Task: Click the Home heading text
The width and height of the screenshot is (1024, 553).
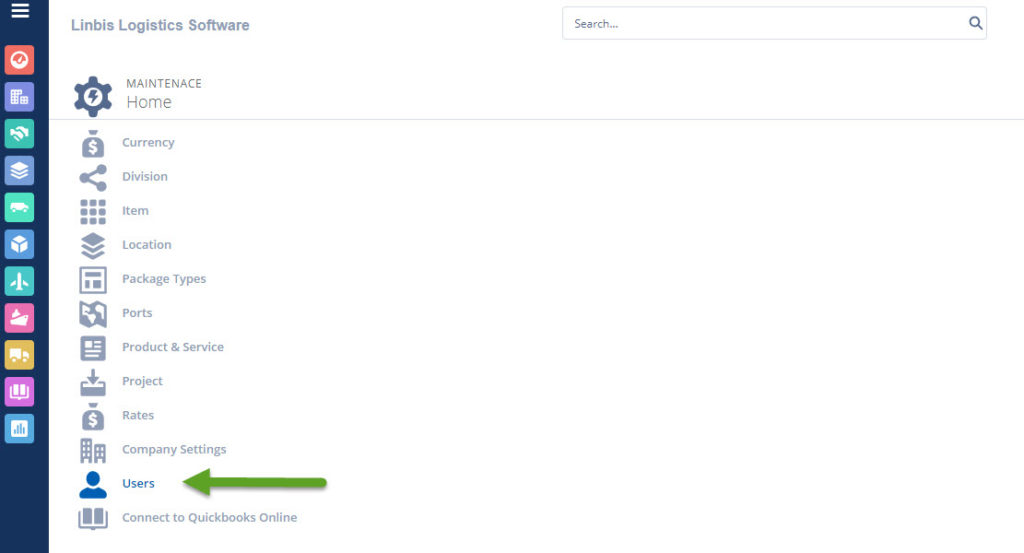Action: tap(149, 102)
